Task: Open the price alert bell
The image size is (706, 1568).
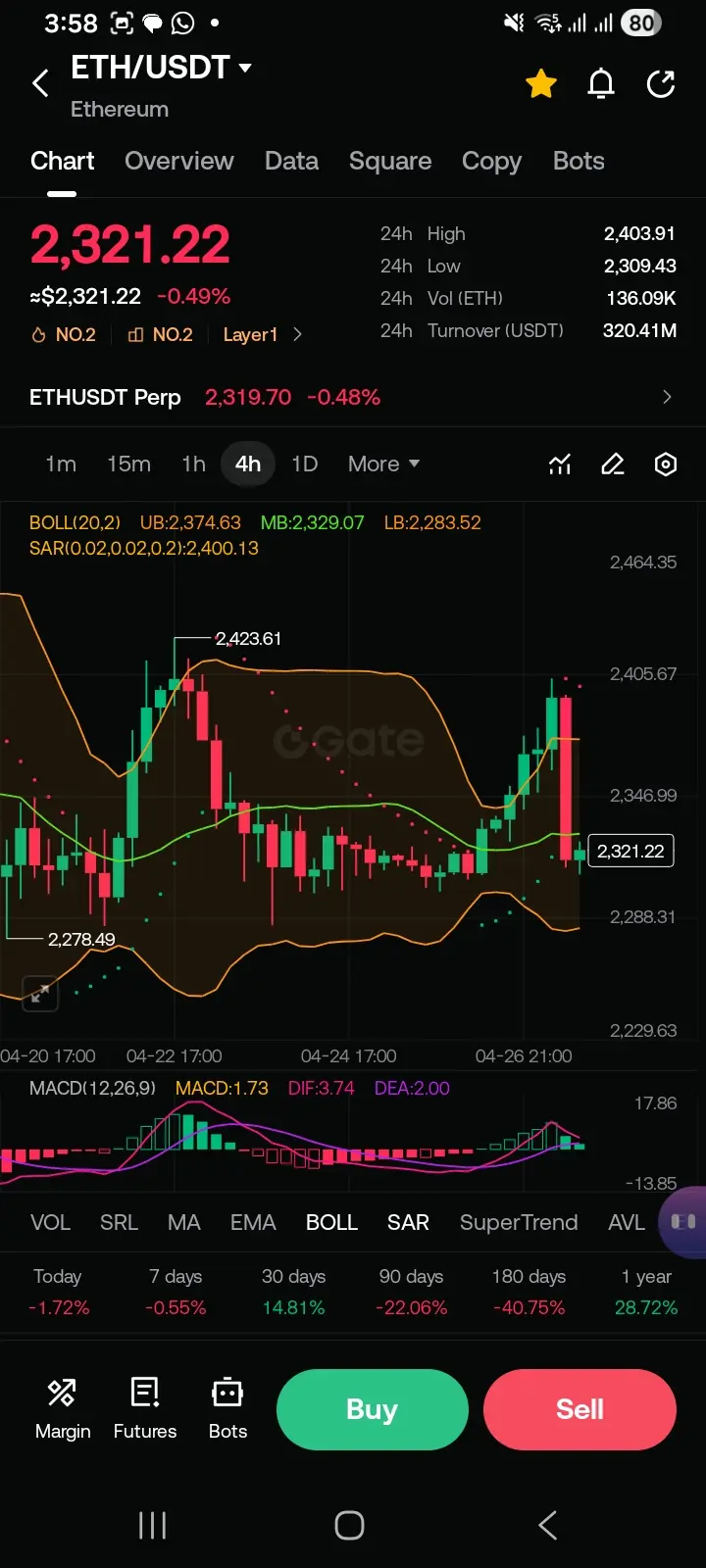Action: click(x=601, y=84)
